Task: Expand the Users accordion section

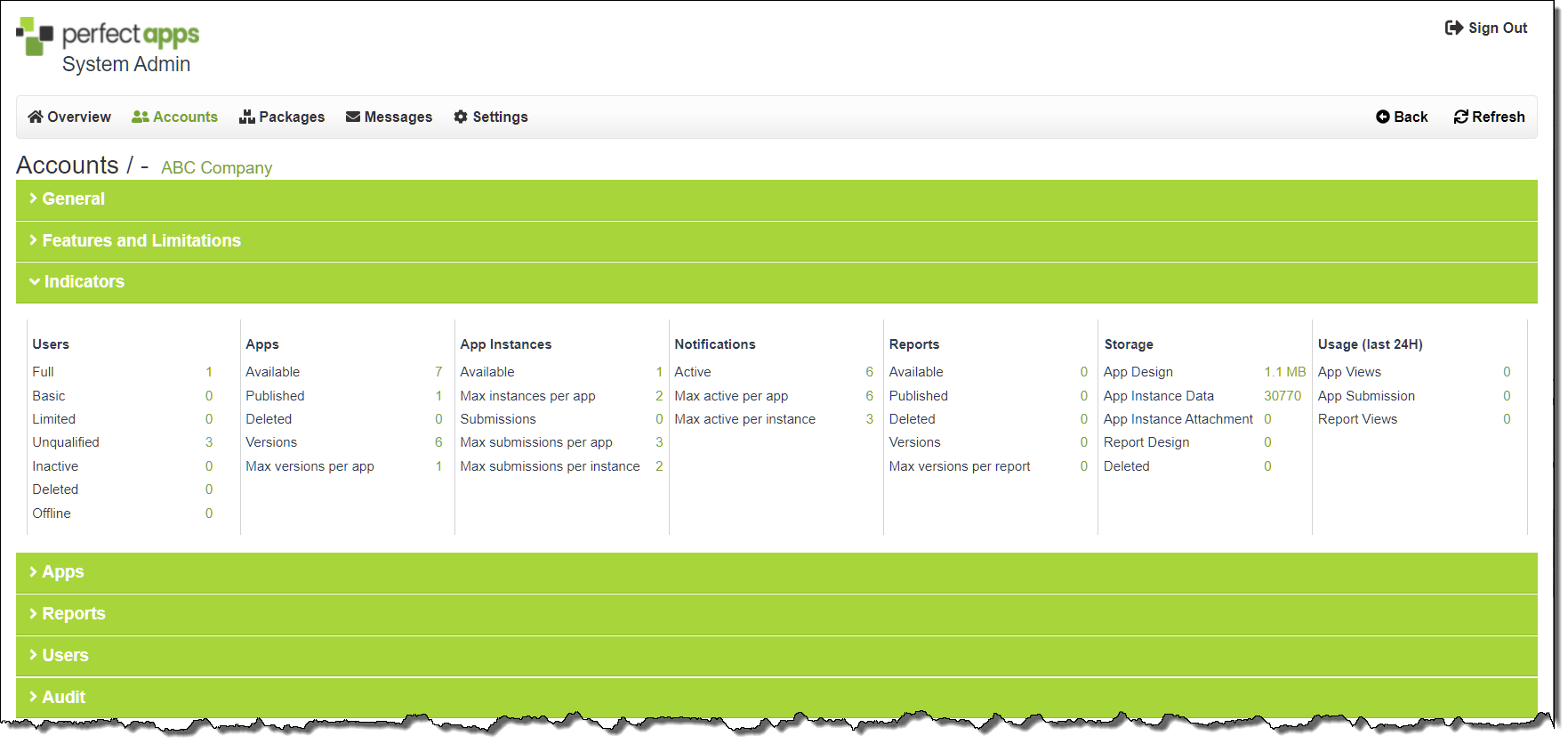Action: [776, 656]
